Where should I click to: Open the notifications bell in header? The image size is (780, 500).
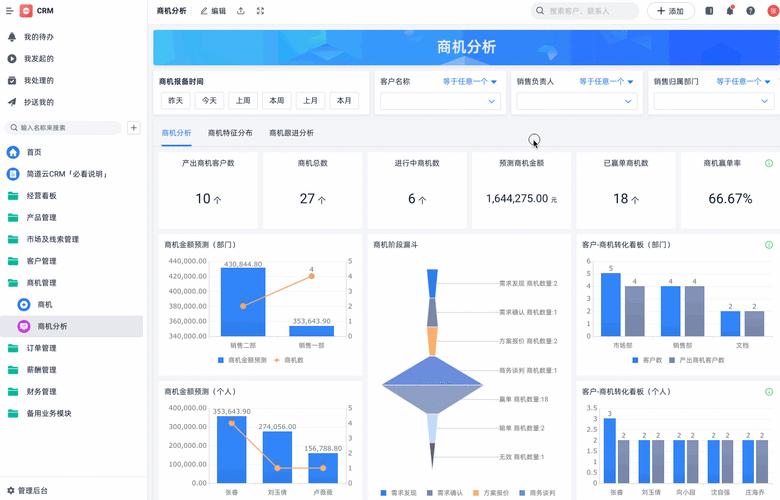click(x=730, y=11)
